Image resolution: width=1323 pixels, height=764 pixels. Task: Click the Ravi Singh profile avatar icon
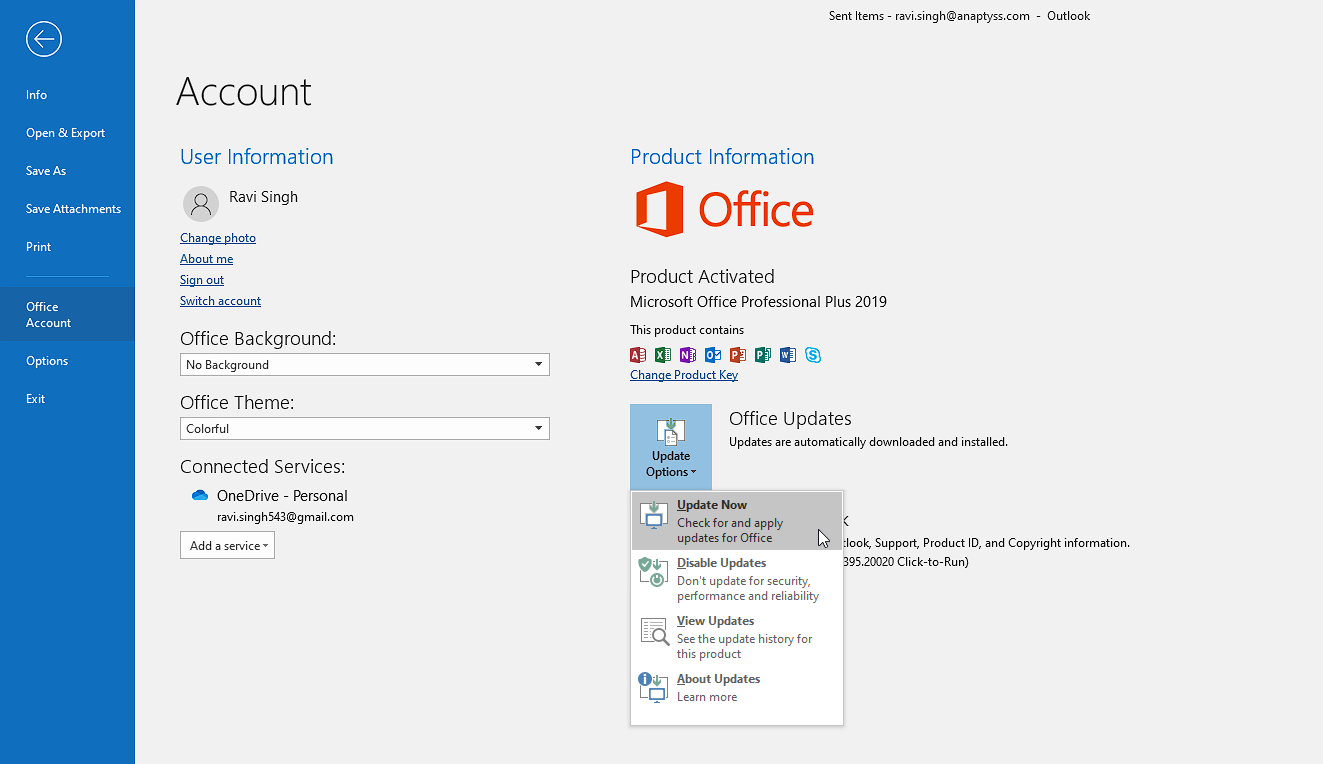[x=200, y=203]
